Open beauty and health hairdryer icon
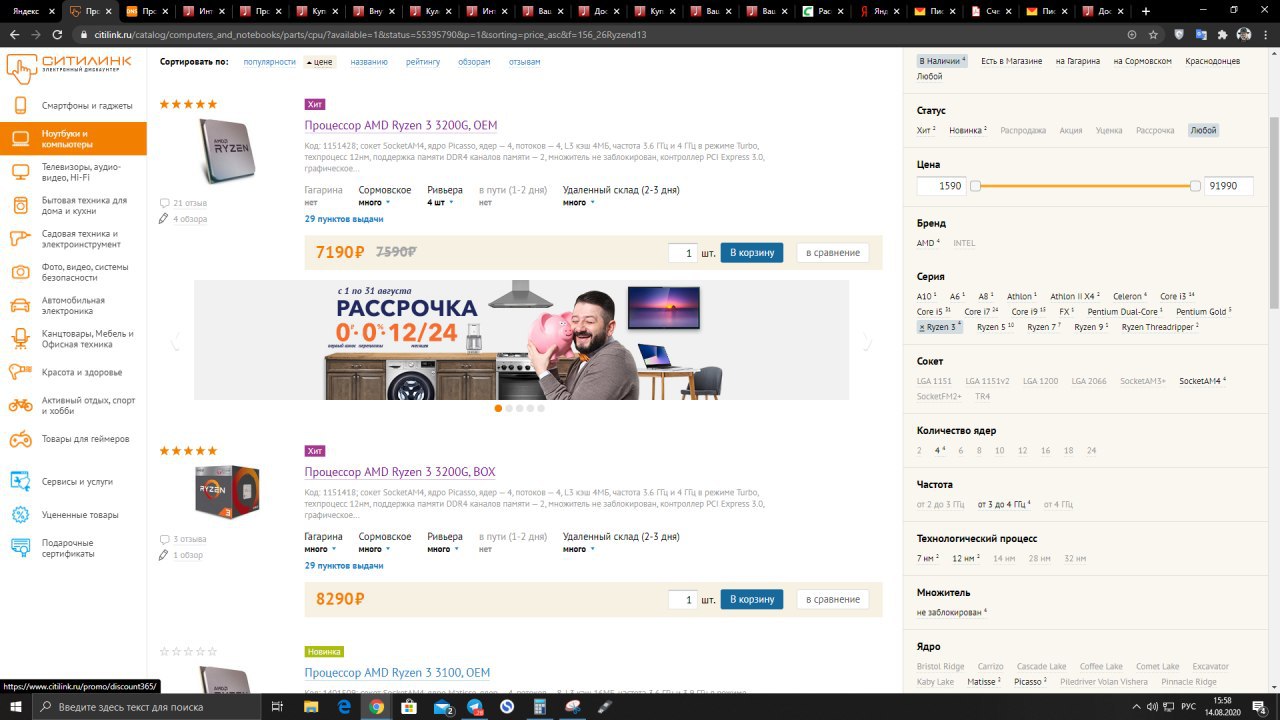 pos(20,372)
